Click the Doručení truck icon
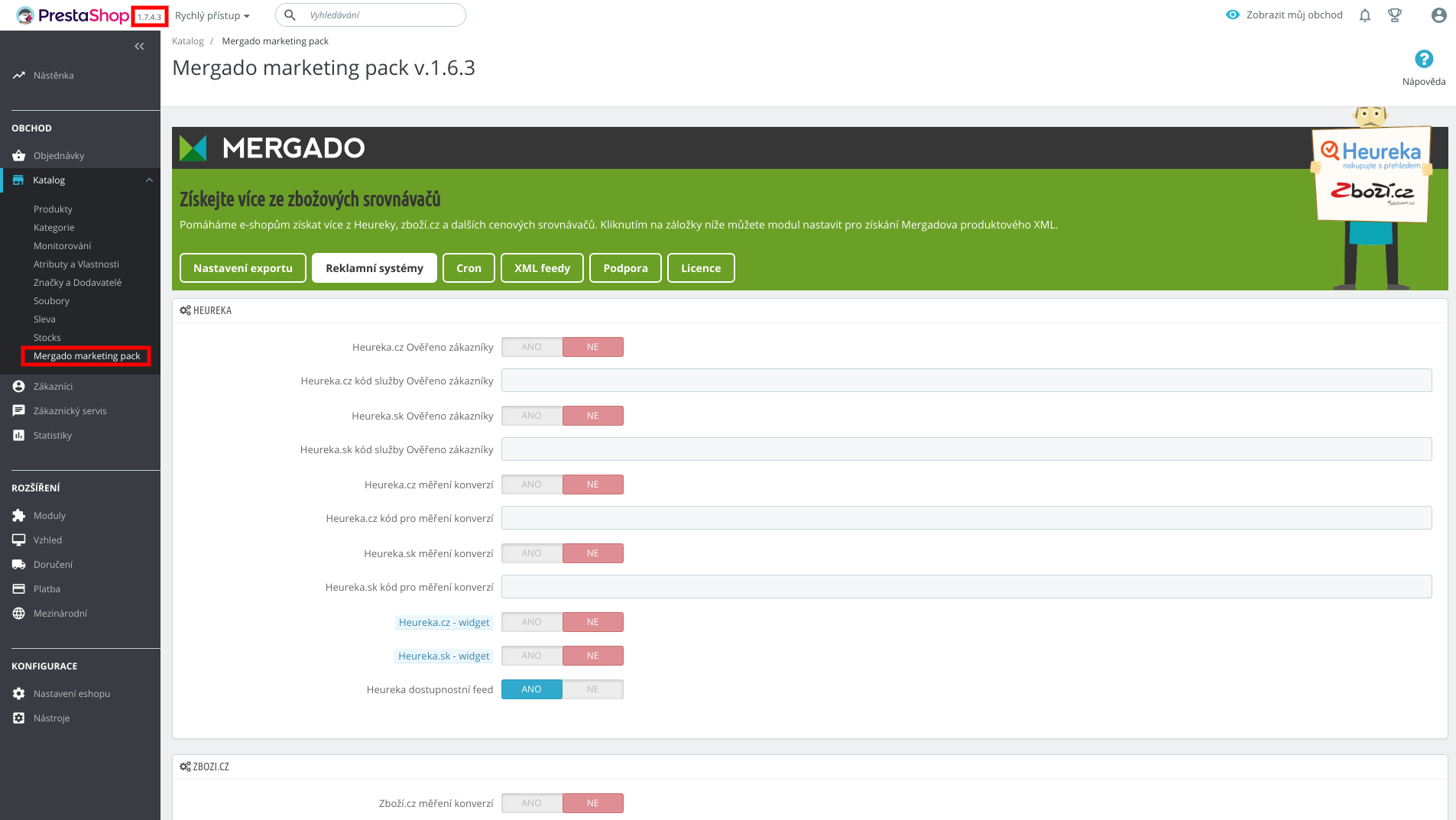The width and height of the screenshot is (1456, 820). coord(18,565)
